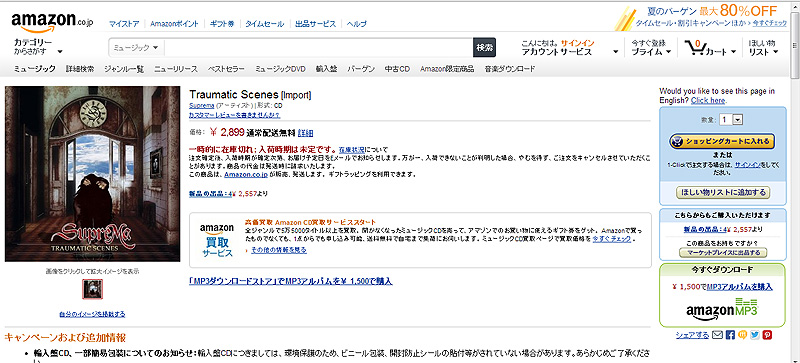Open ギフト券 in top navigation
This screenshot has width=800, height=363.
pos(222,23)
